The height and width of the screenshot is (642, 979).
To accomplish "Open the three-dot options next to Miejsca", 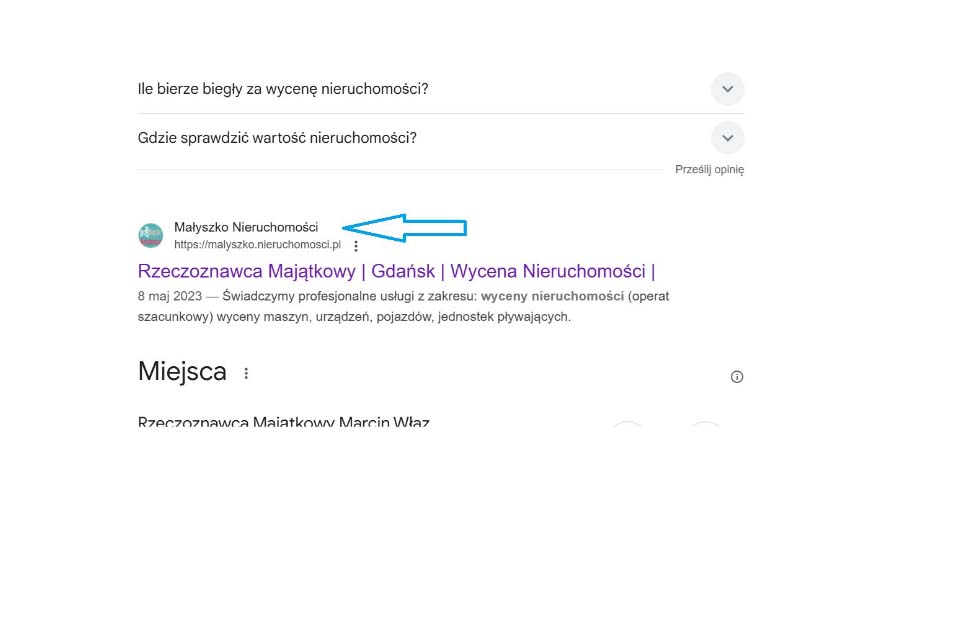I will (x=246, y=373).
